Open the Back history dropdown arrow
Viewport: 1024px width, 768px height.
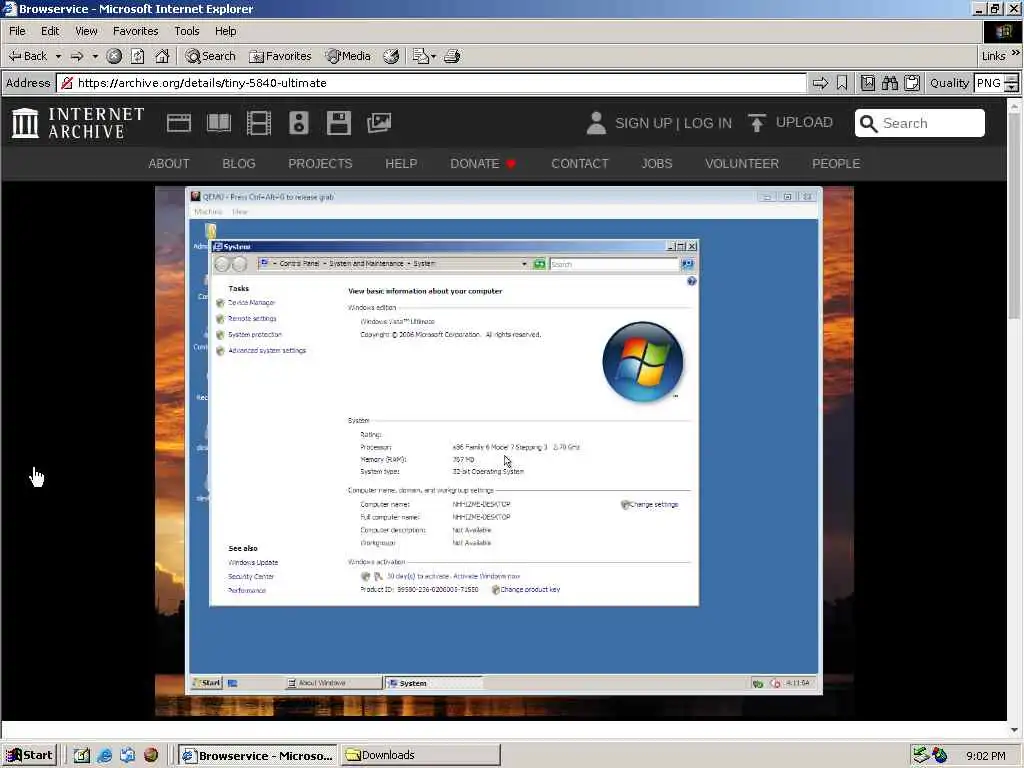(x=58, y=56)
